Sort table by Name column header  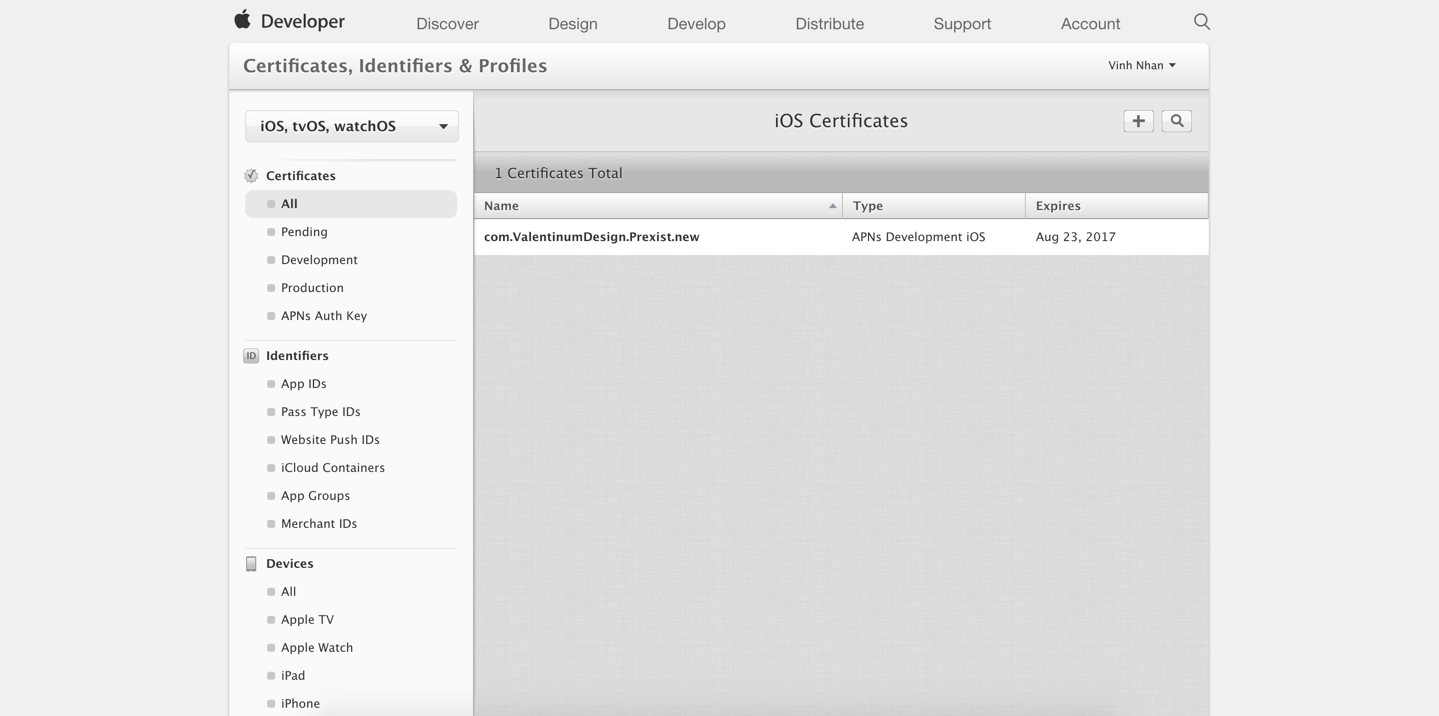point(658,206)
